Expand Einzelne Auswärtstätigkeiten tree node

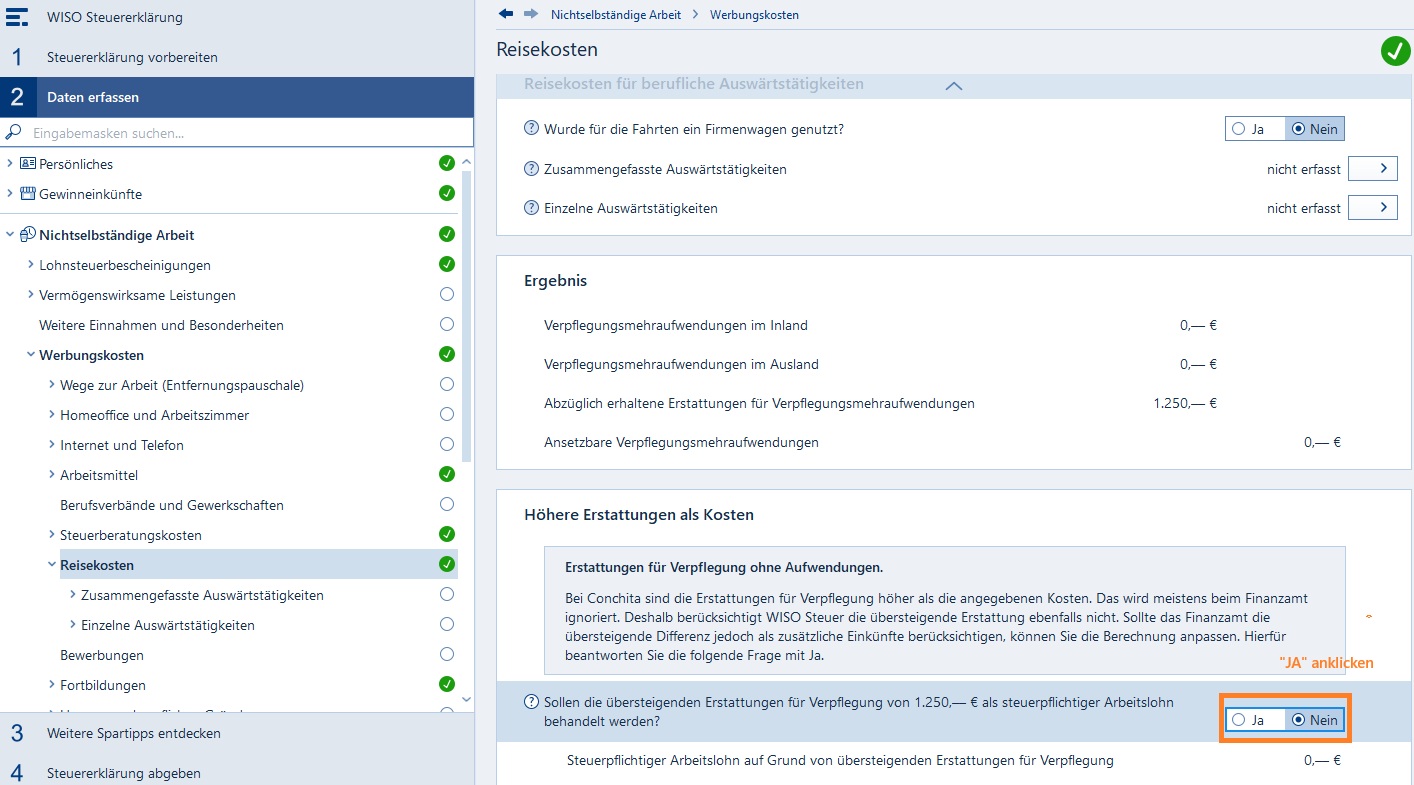tap(73, 625)
